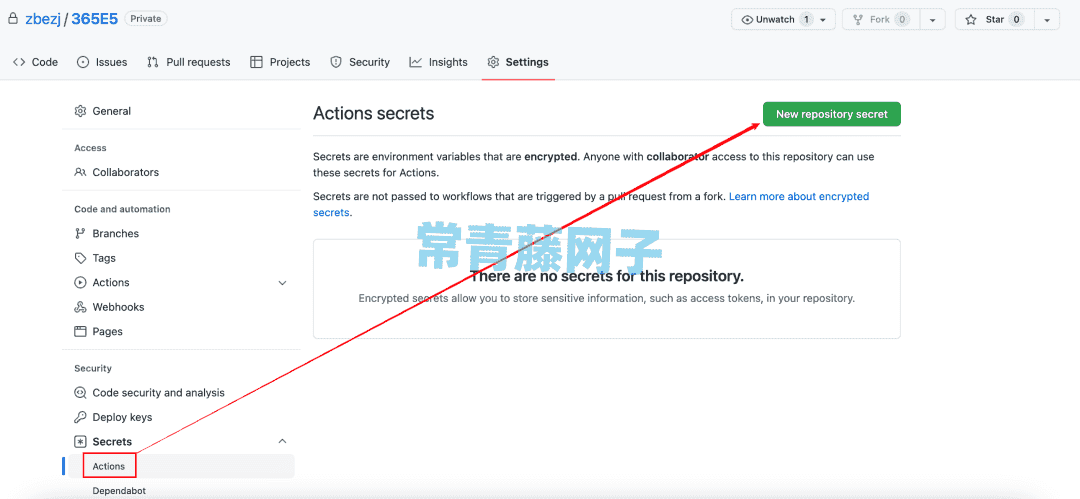Click the Fork icon
The width and height of the screenshot is (1080, 499).
(x=858, y=19)
